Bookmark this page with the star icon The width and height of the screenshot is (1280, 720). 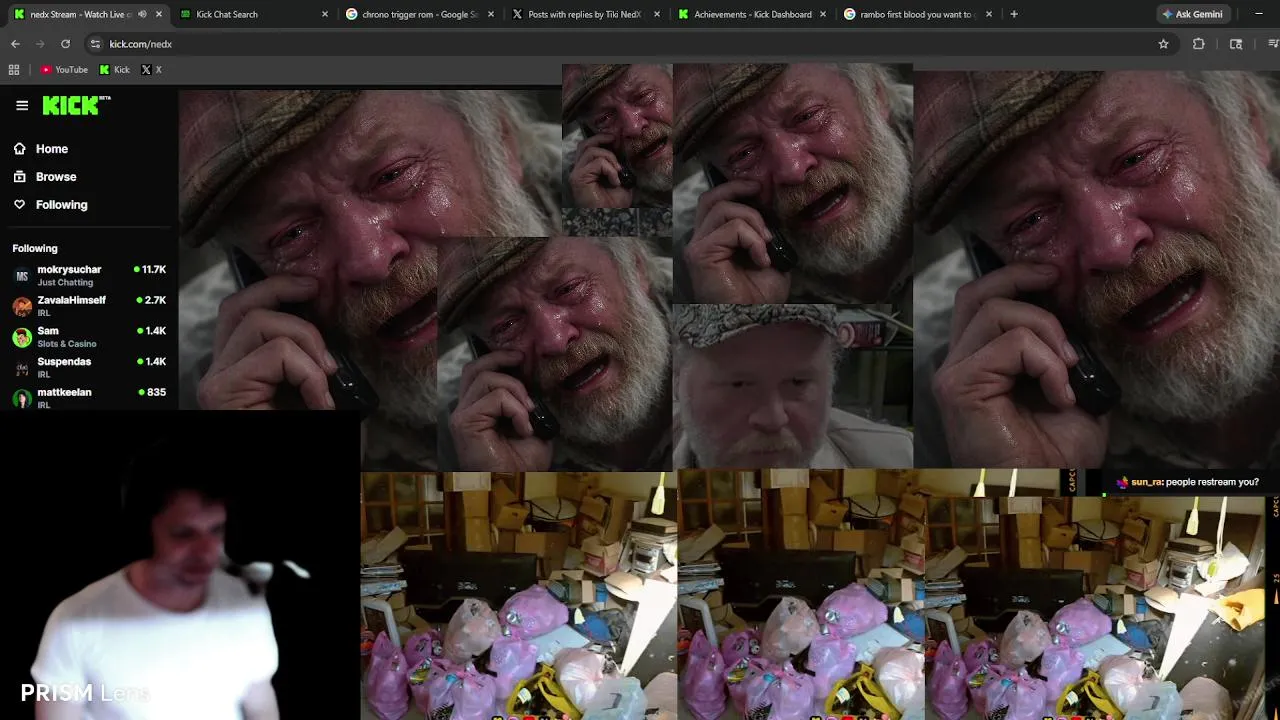coord(1163,44)
